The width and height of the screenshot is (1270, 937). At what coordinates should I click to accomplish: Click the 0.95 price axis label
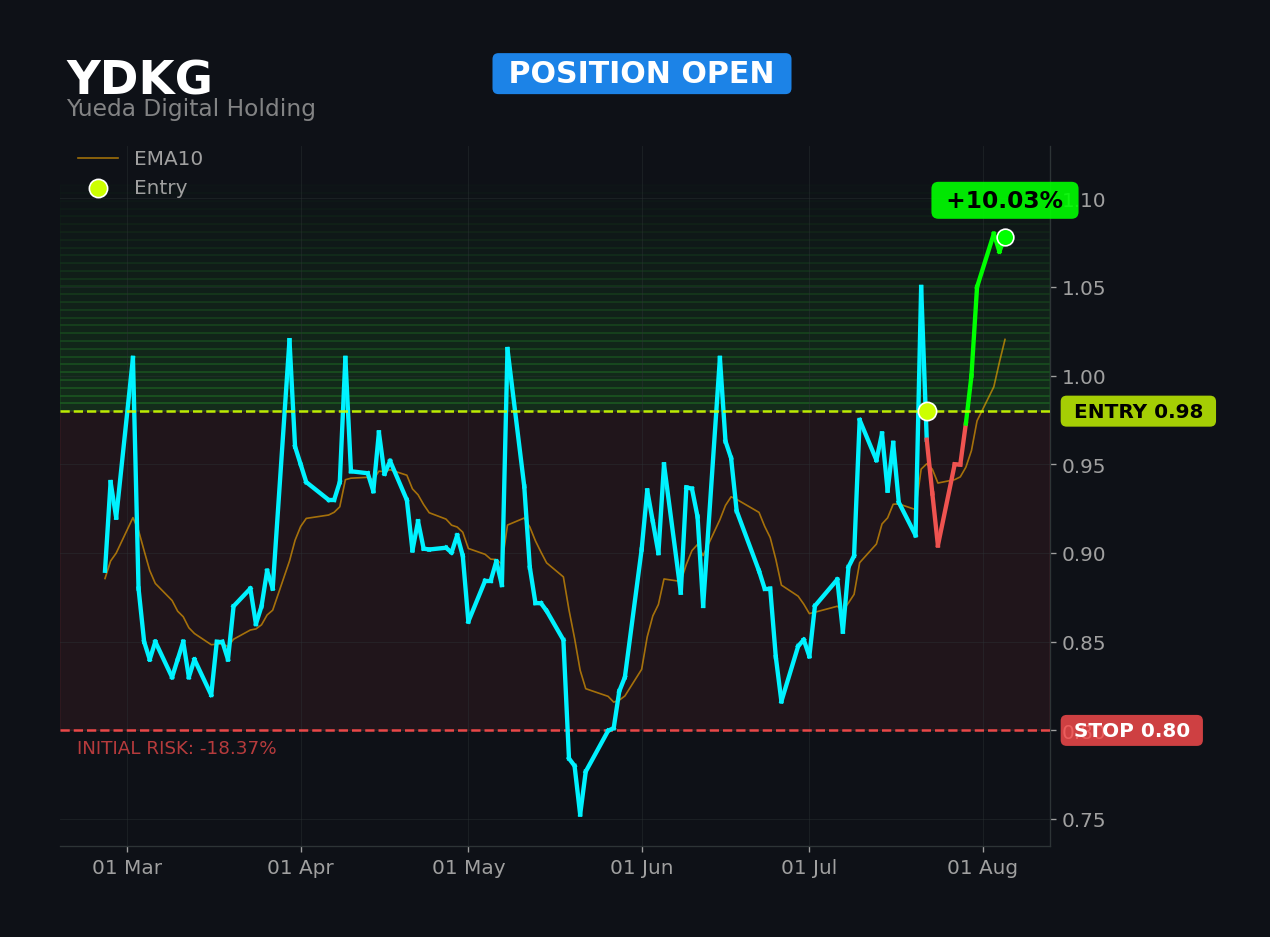point(1084,465)
